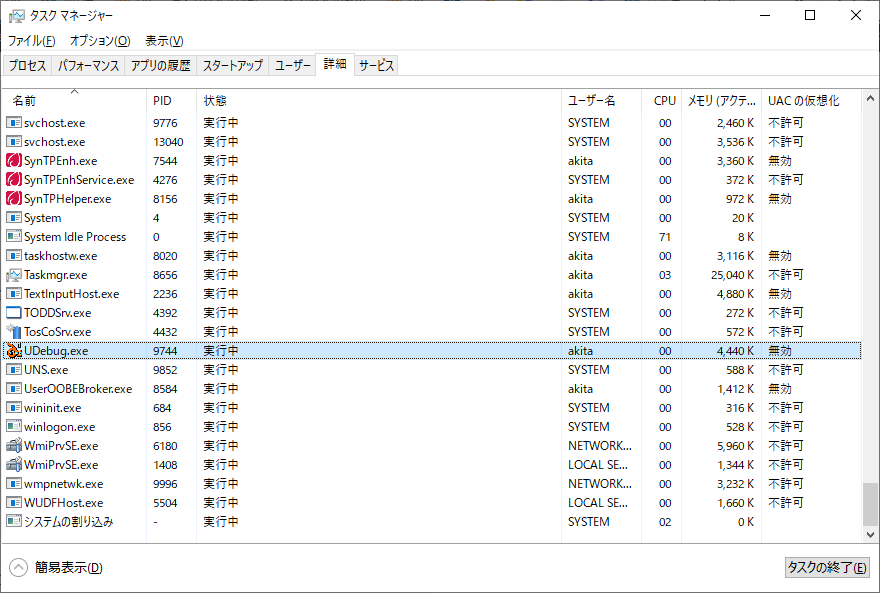Sort by the PID column header
Viewport: 880px width, 593px height.
tap(171, 100)
